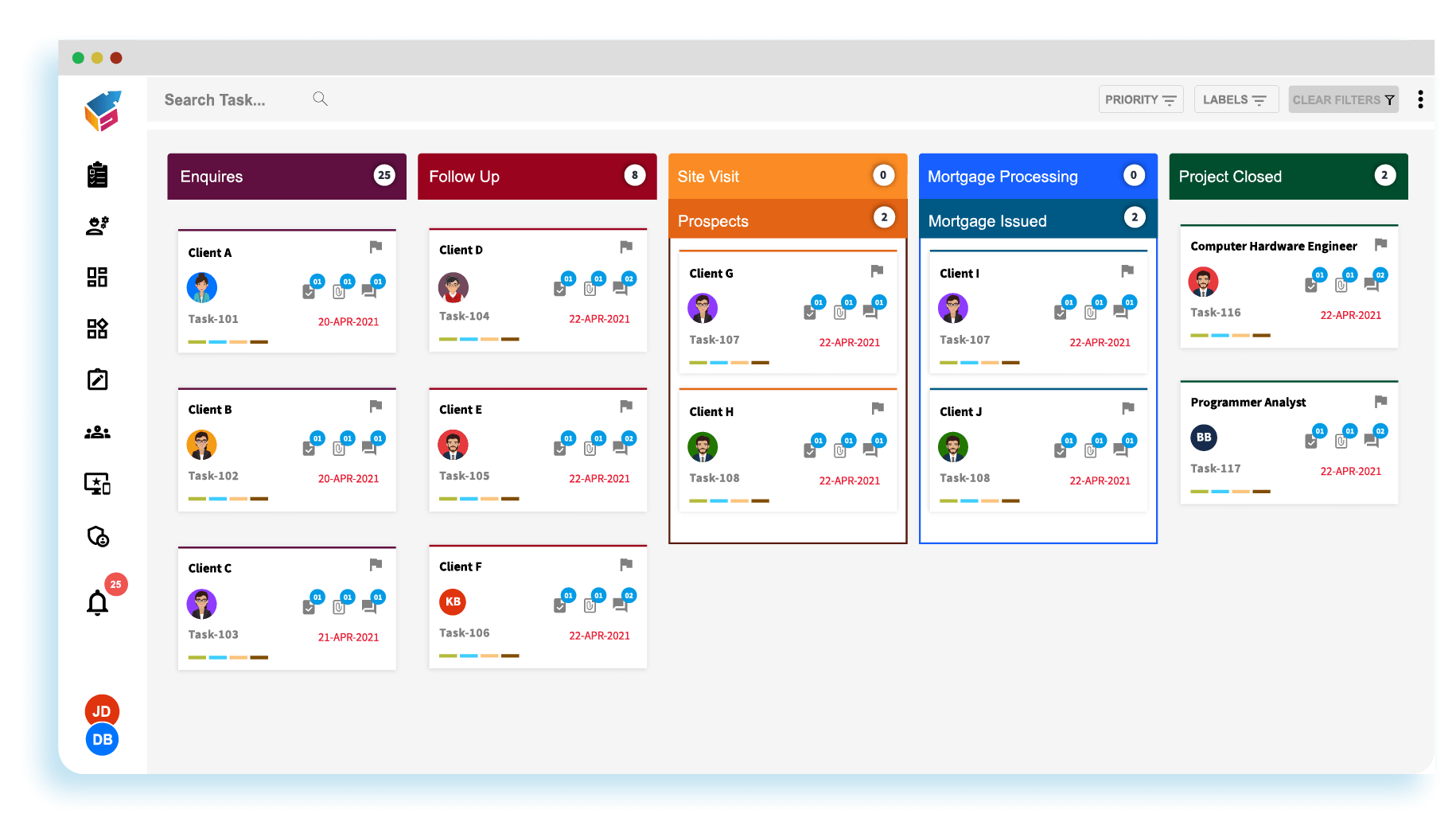Flag the Computer Hardware Engineer card

(x=1380, y=244)
